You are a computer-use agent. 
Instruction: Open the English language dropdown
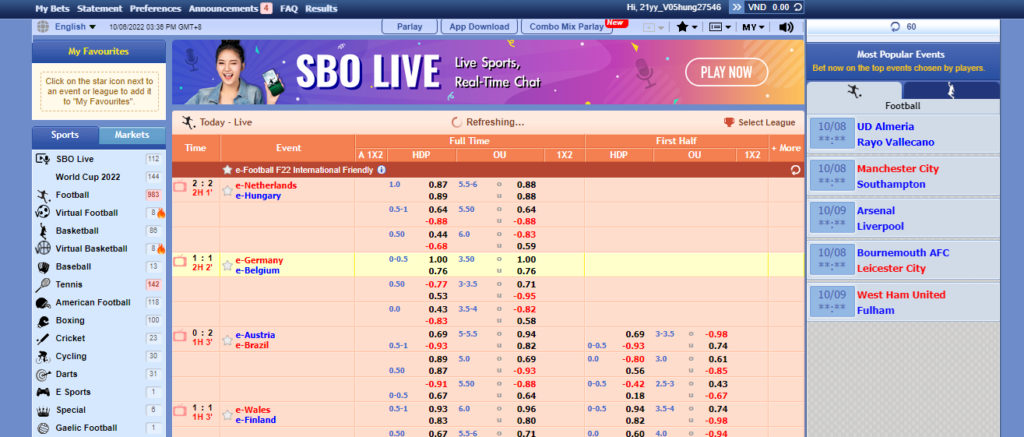point(75,27)
